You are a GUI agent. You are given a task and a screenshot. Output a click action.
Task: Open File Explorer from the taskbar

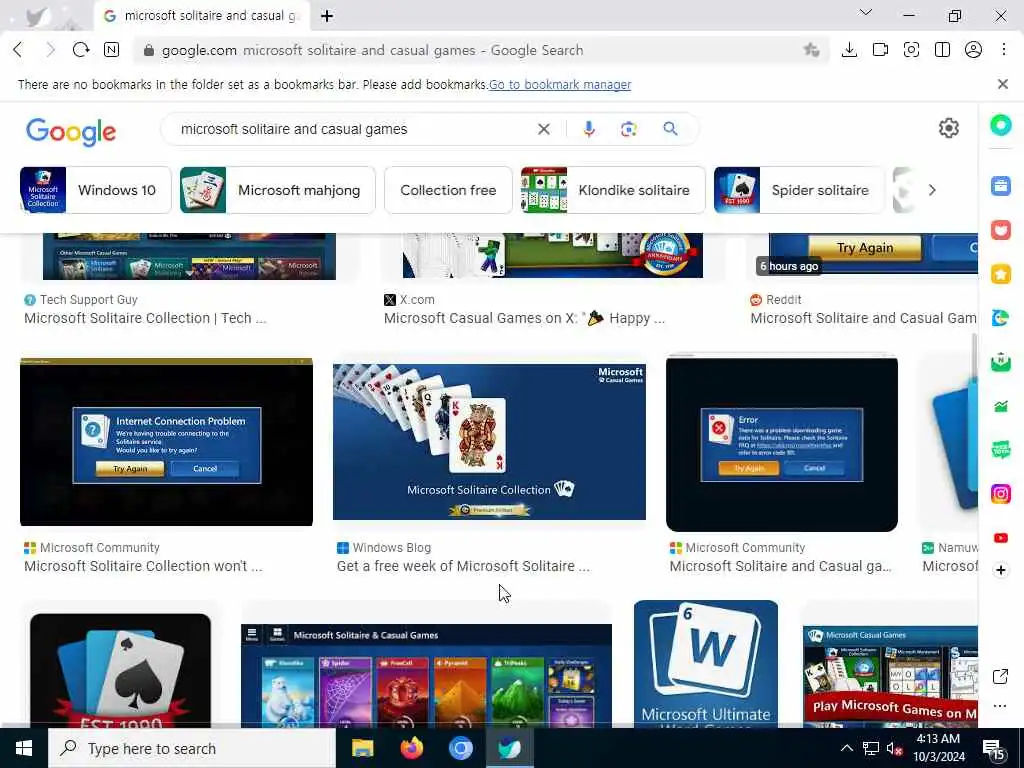tap(362, 748)
